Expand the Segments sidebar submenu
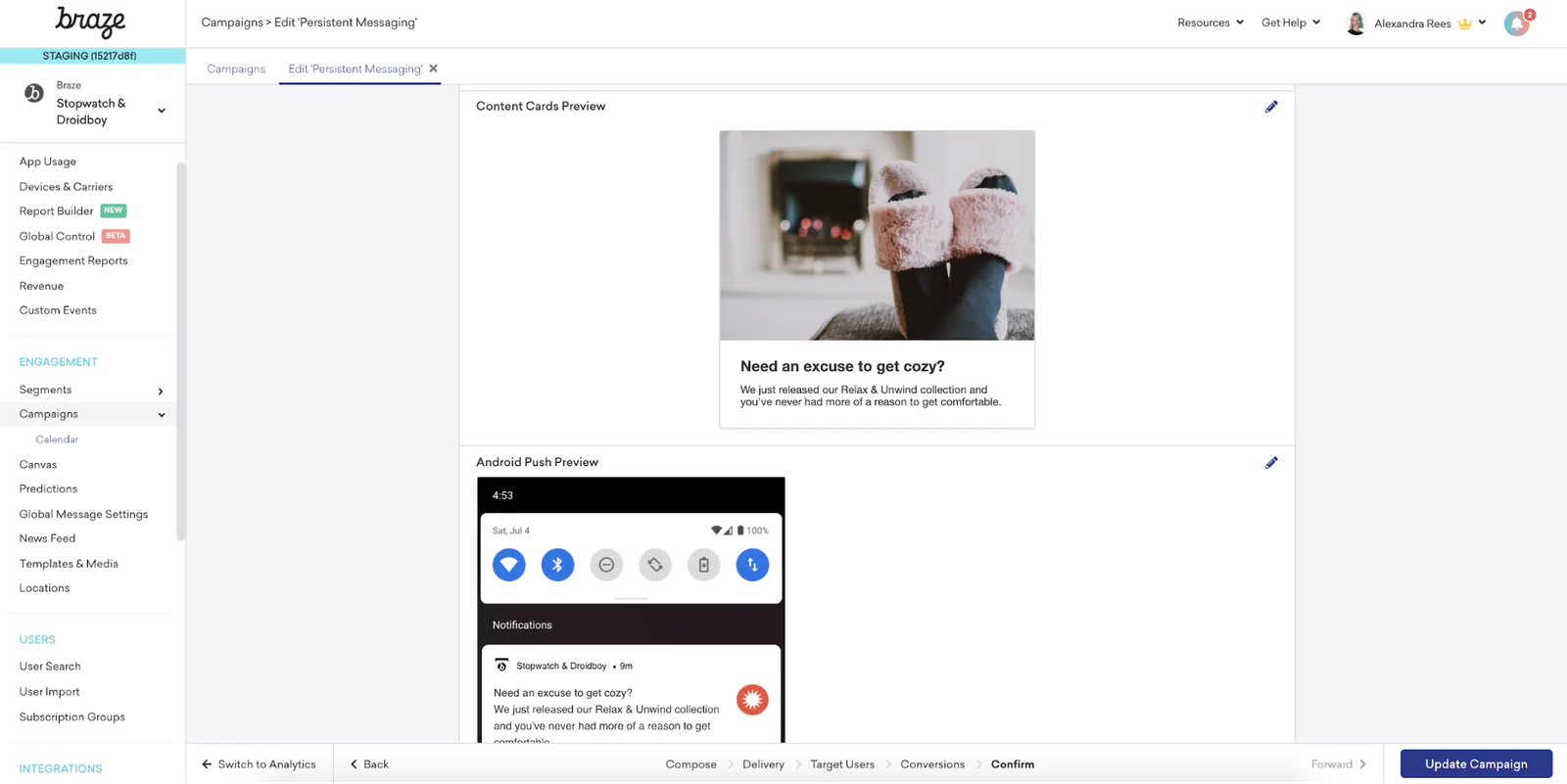This screenshot has width=1567, height=784. coord(161,392)
